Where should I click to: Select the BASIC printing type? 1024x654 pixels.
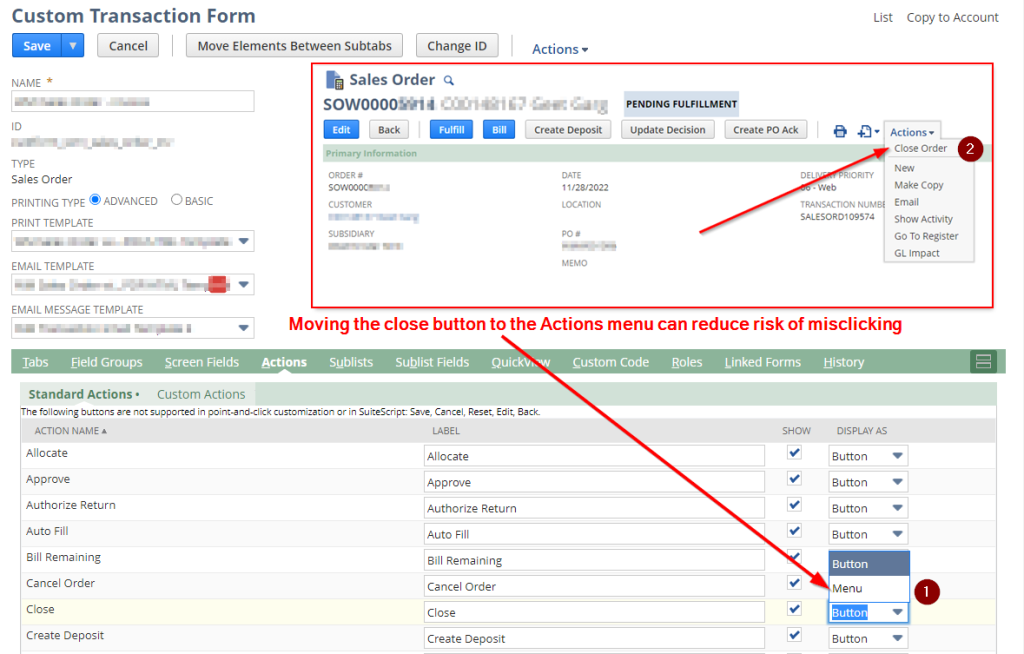point(176,200)
